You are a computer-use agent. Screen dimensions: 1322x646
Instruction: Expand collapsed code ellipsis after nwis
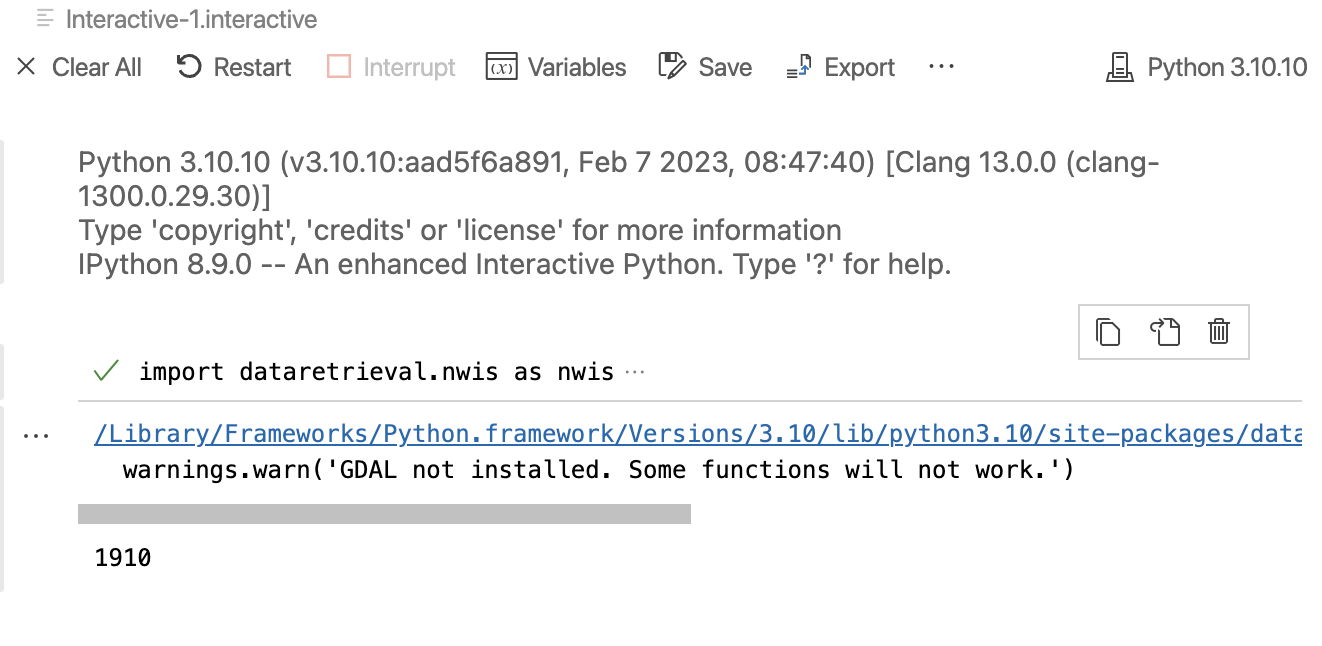click(634, 373)
